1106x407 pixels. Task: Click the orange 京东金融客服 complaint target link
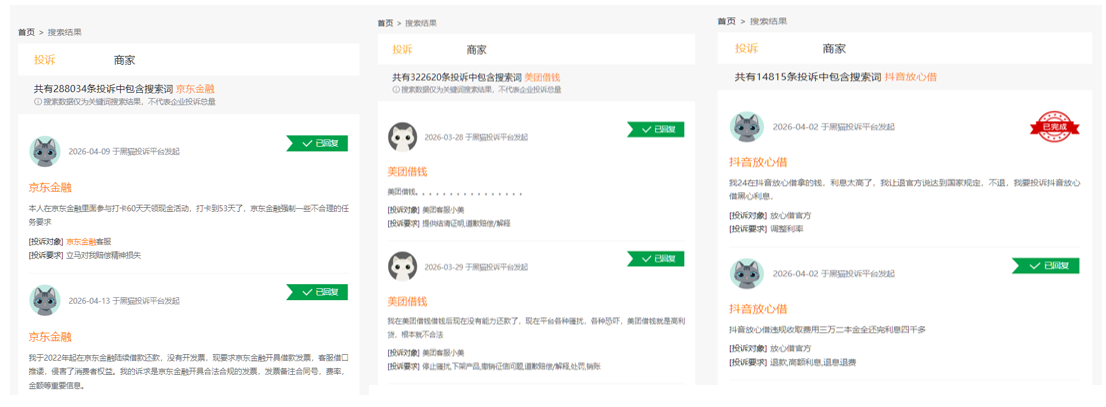tap(89, 241)
